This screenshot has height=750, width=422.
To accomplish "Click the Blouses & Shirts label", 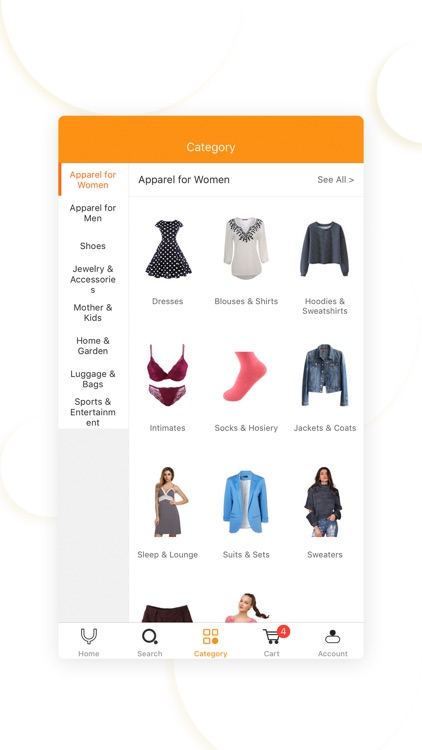I will (246, 301).
